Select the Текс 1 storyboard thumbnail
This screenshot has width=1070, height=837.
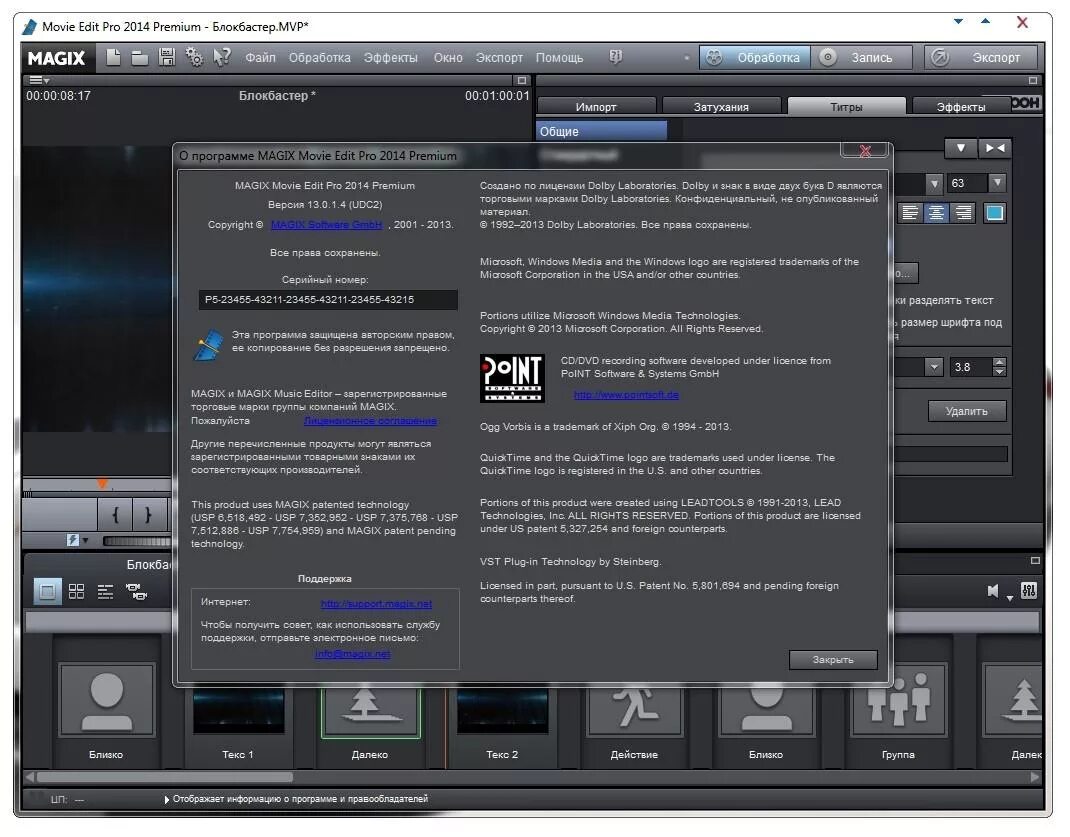pos(237,711)
